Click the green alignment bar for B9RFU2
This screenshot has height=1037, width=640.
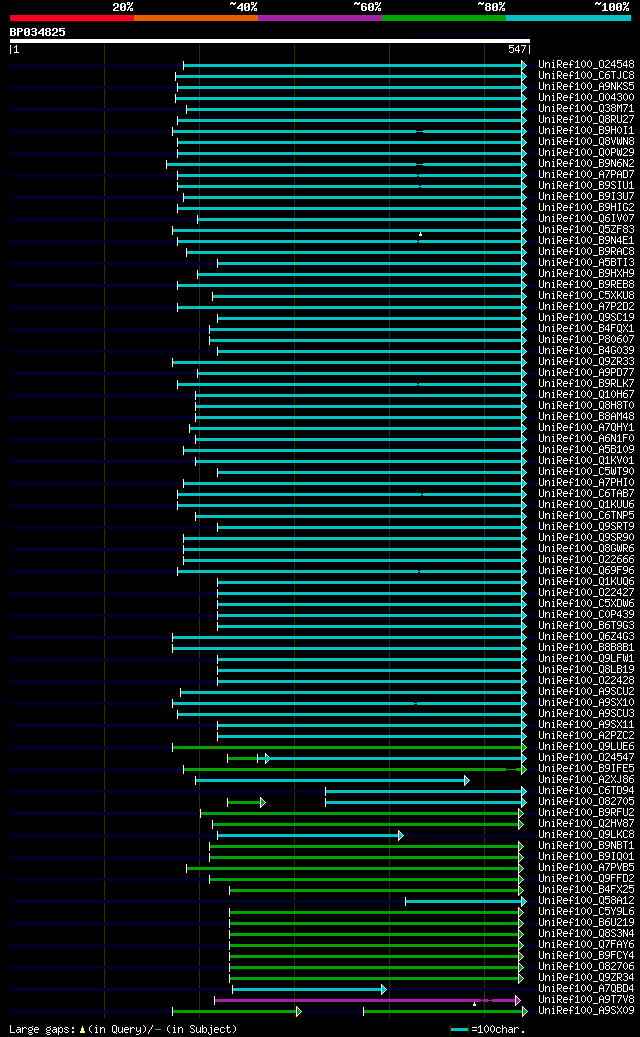[362, 813]
